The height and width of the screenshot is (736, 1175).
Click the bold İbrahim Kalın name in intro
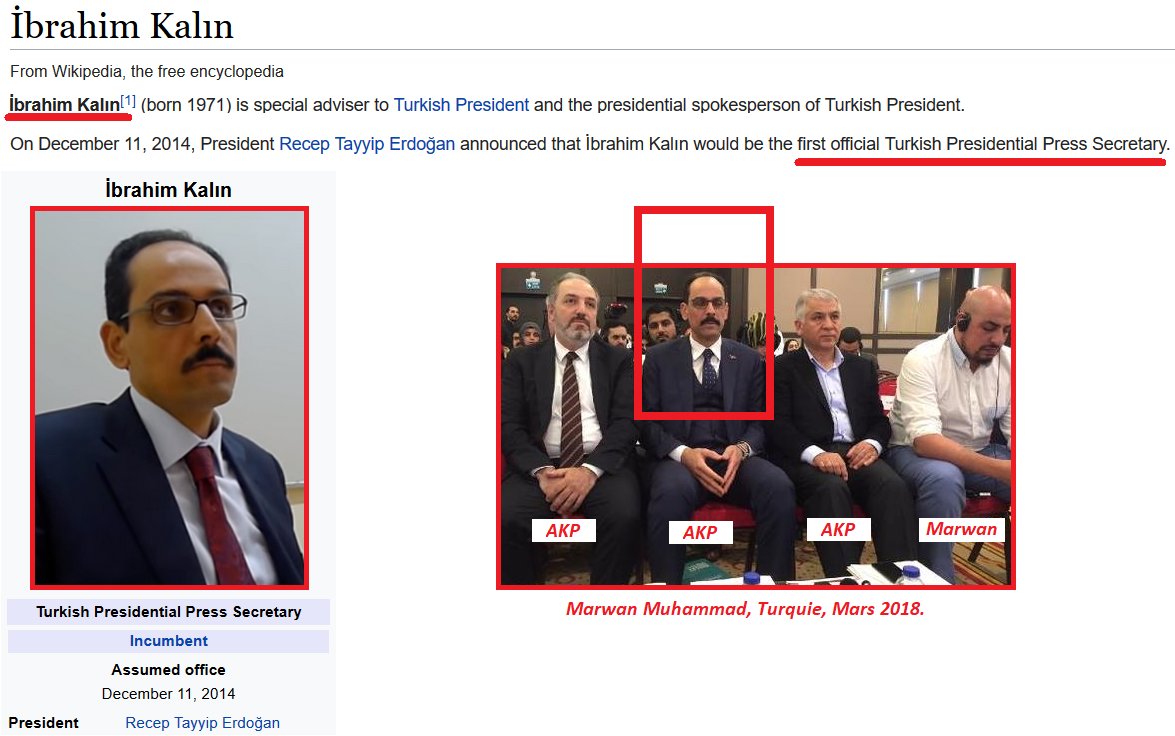pos(64,105)
